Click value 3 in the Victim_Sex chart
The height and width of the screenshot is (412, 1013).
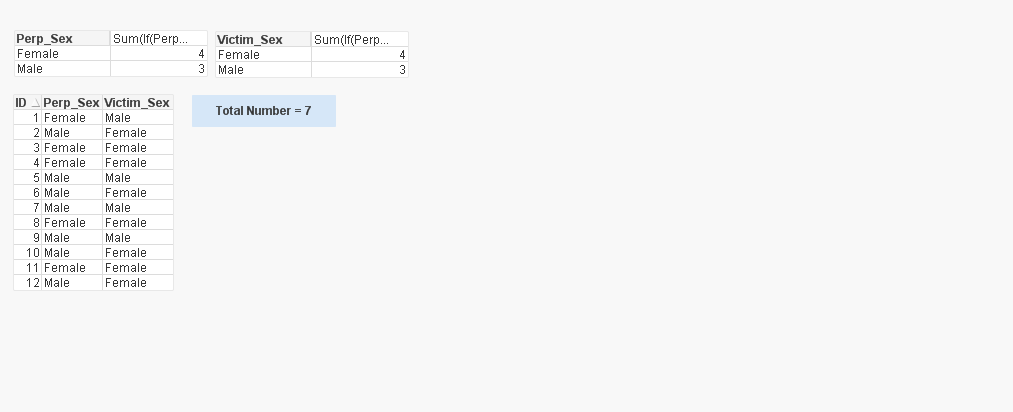coord(402,70)
